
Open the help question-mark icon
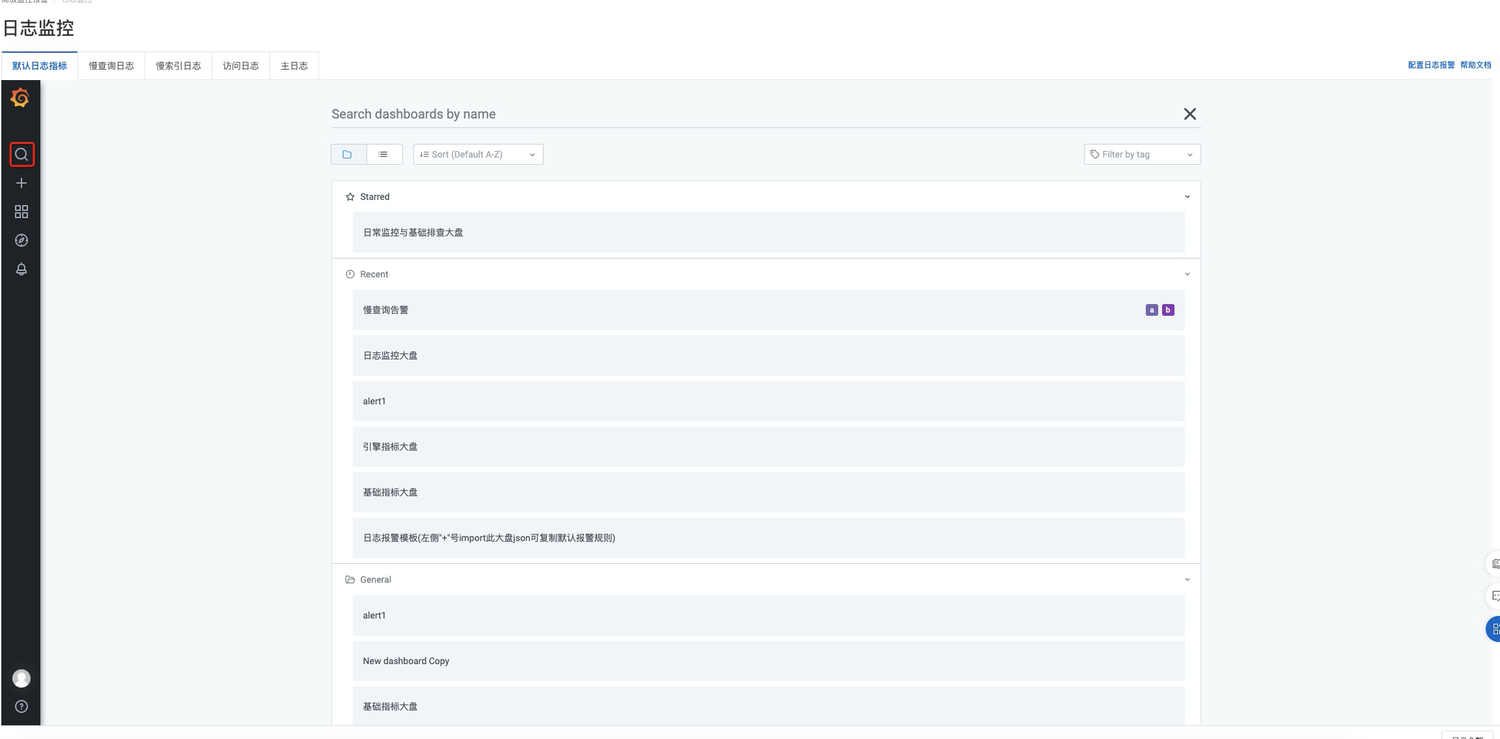[21, 706]
